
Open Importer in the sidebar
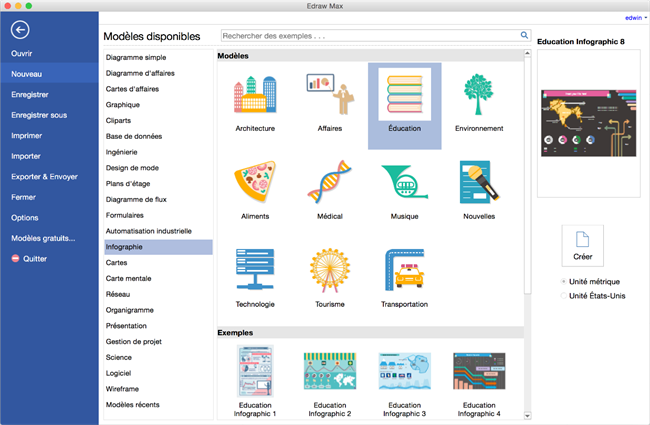(26, 156)
